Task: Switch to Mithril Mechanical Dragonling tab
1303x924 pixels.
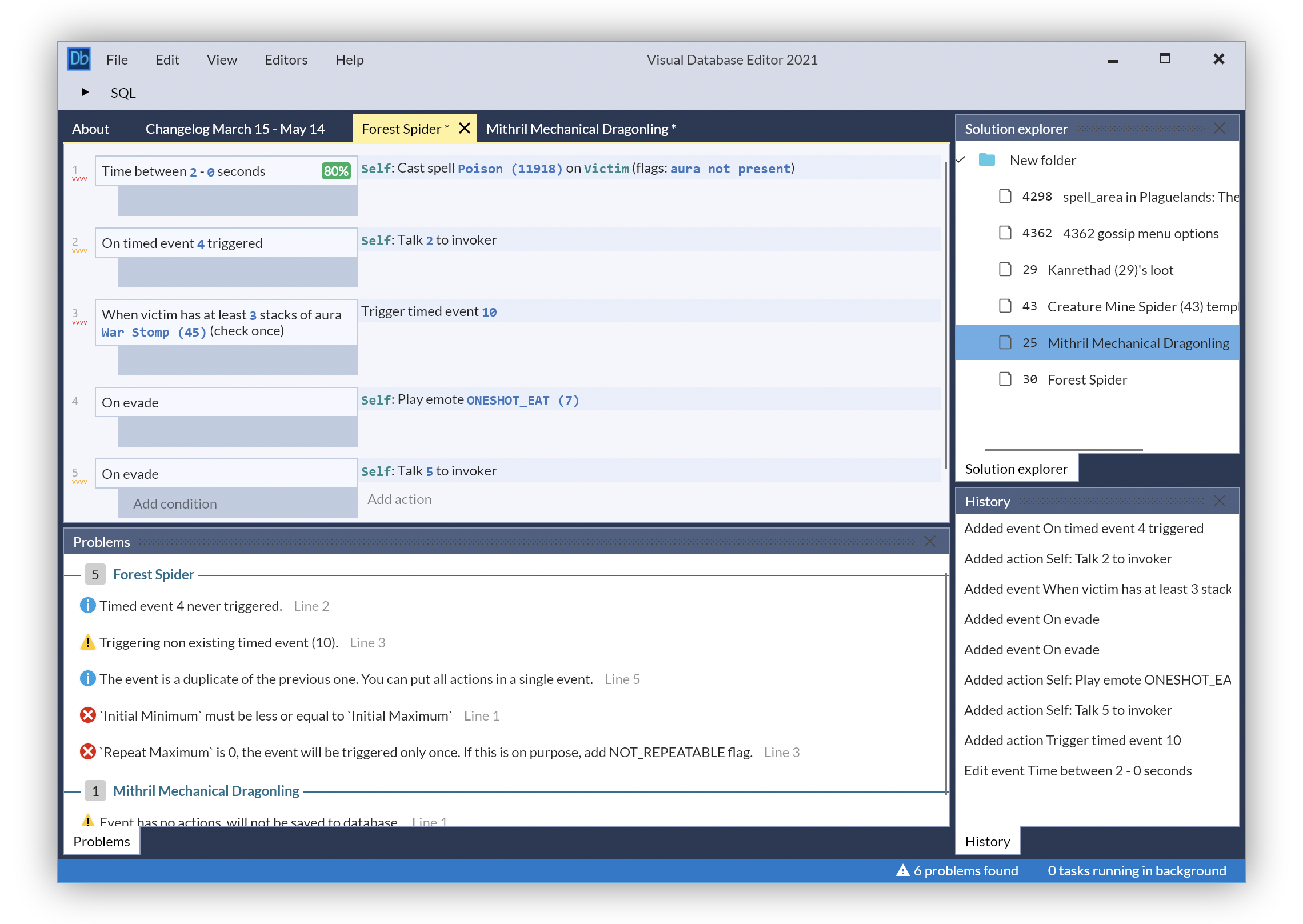Action: pyautogui.click(x=581, y=129)
